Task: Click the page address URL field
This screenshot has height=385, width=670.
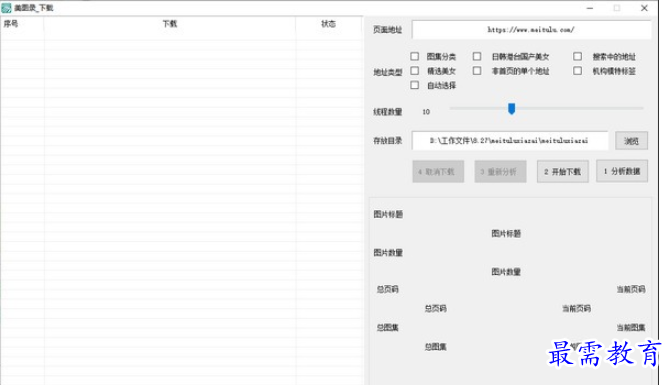Action: (x=531, y=29)
